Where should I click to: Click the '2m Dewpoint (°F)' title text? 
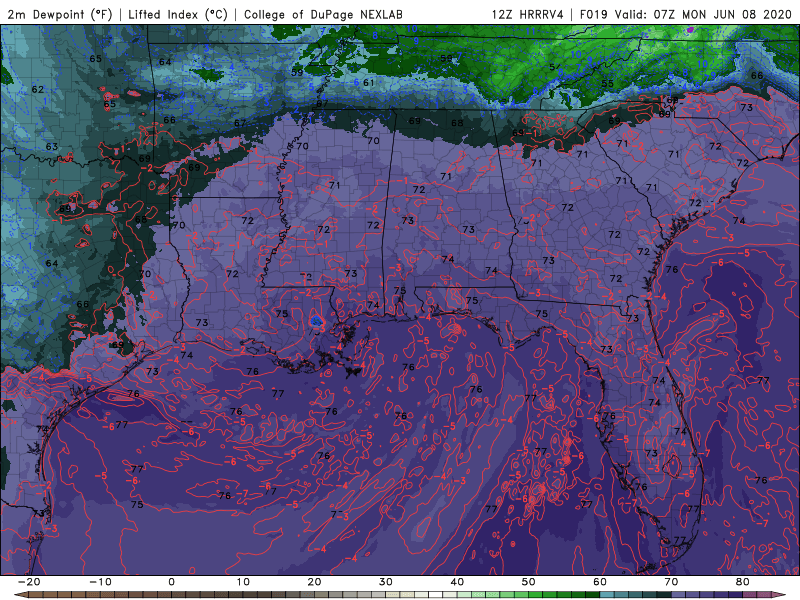point(60,14)
